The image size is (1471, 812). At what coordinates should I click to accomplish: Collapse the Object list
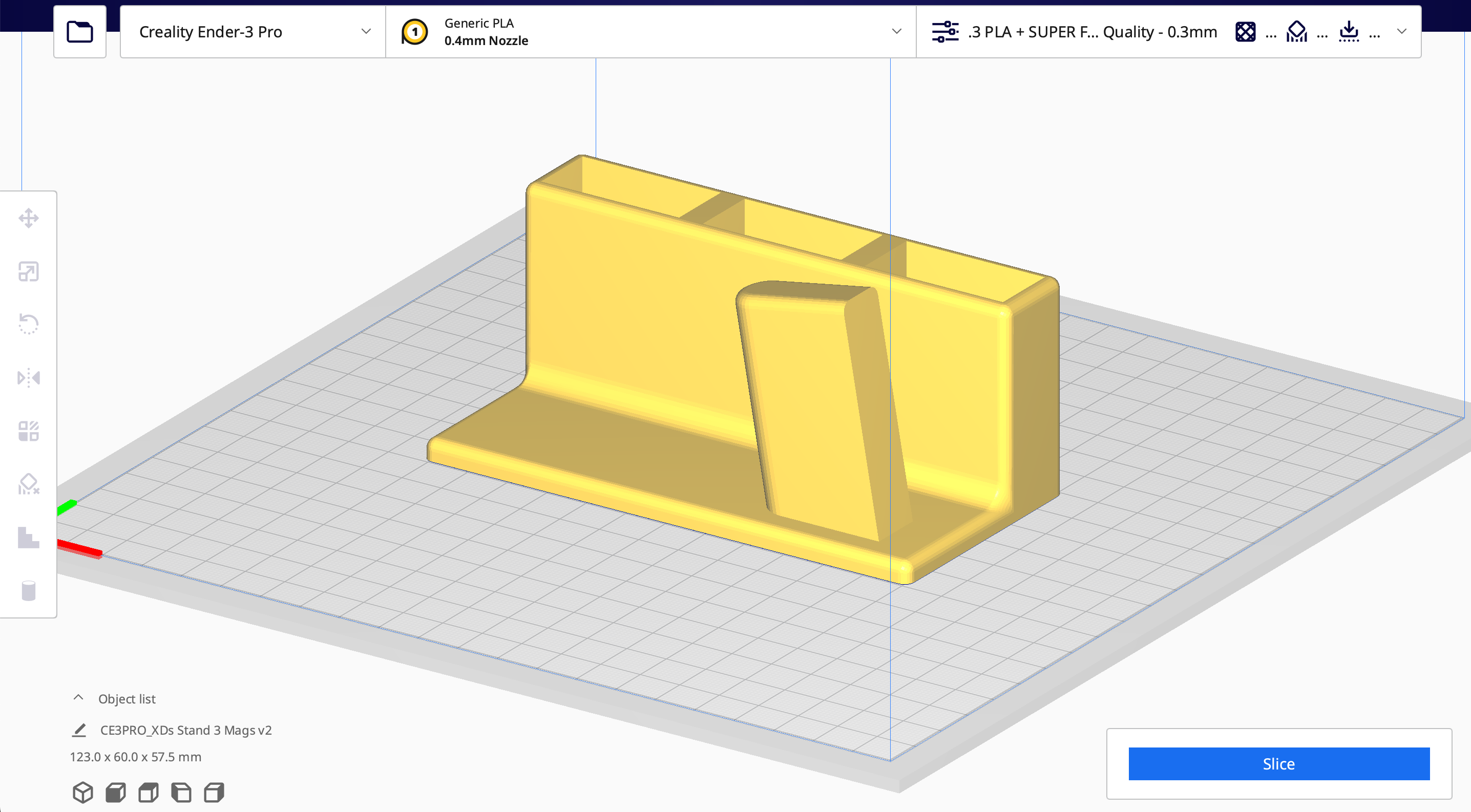[x=78, y=698]
